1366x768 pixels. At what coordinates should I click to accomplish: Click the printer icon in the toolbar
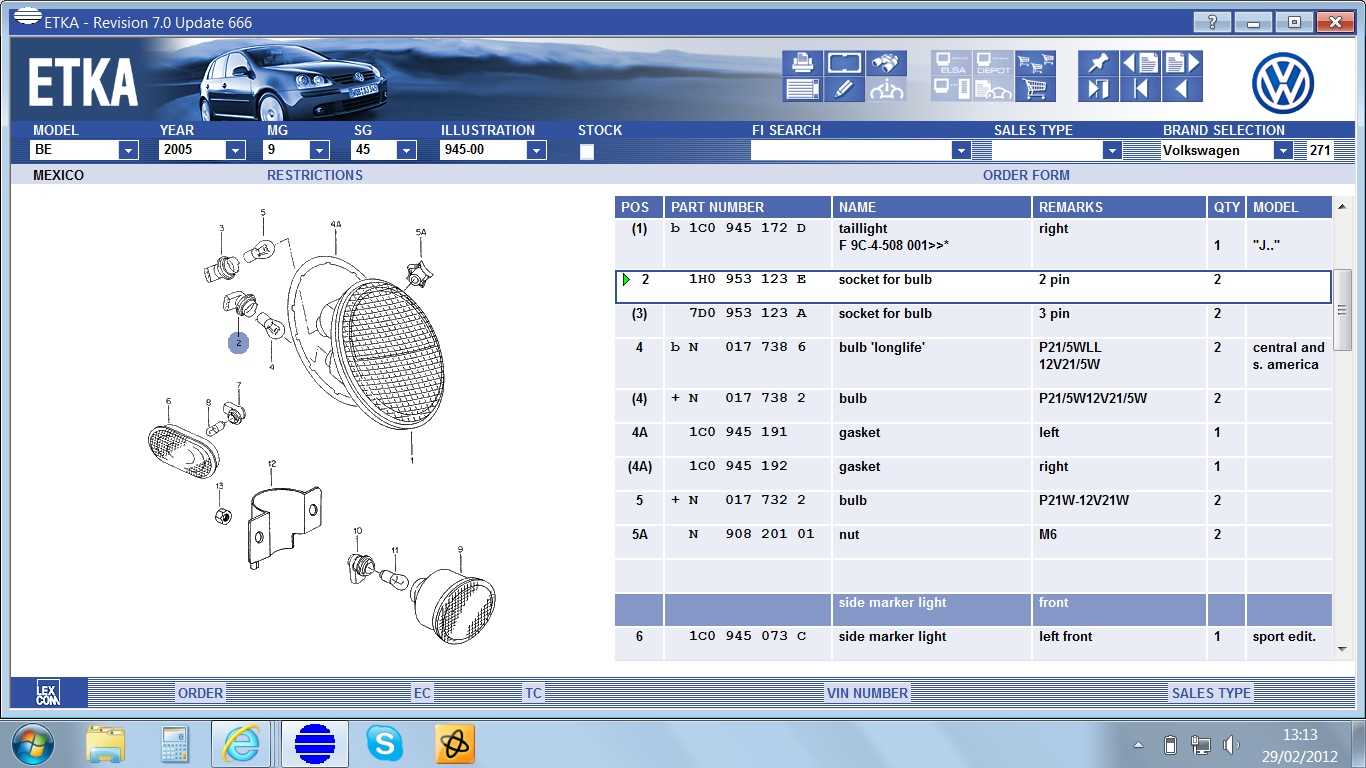pos(802,63)
